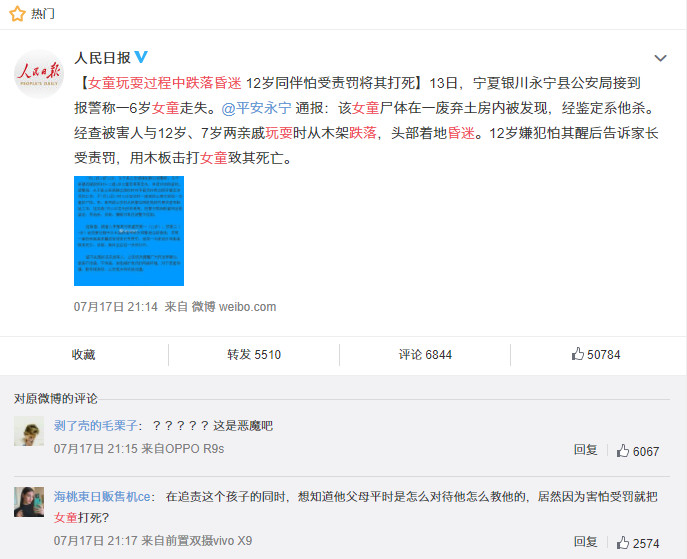
Task: Click the 07月17日 21:14 post timestamp
Action: (116, 307)
